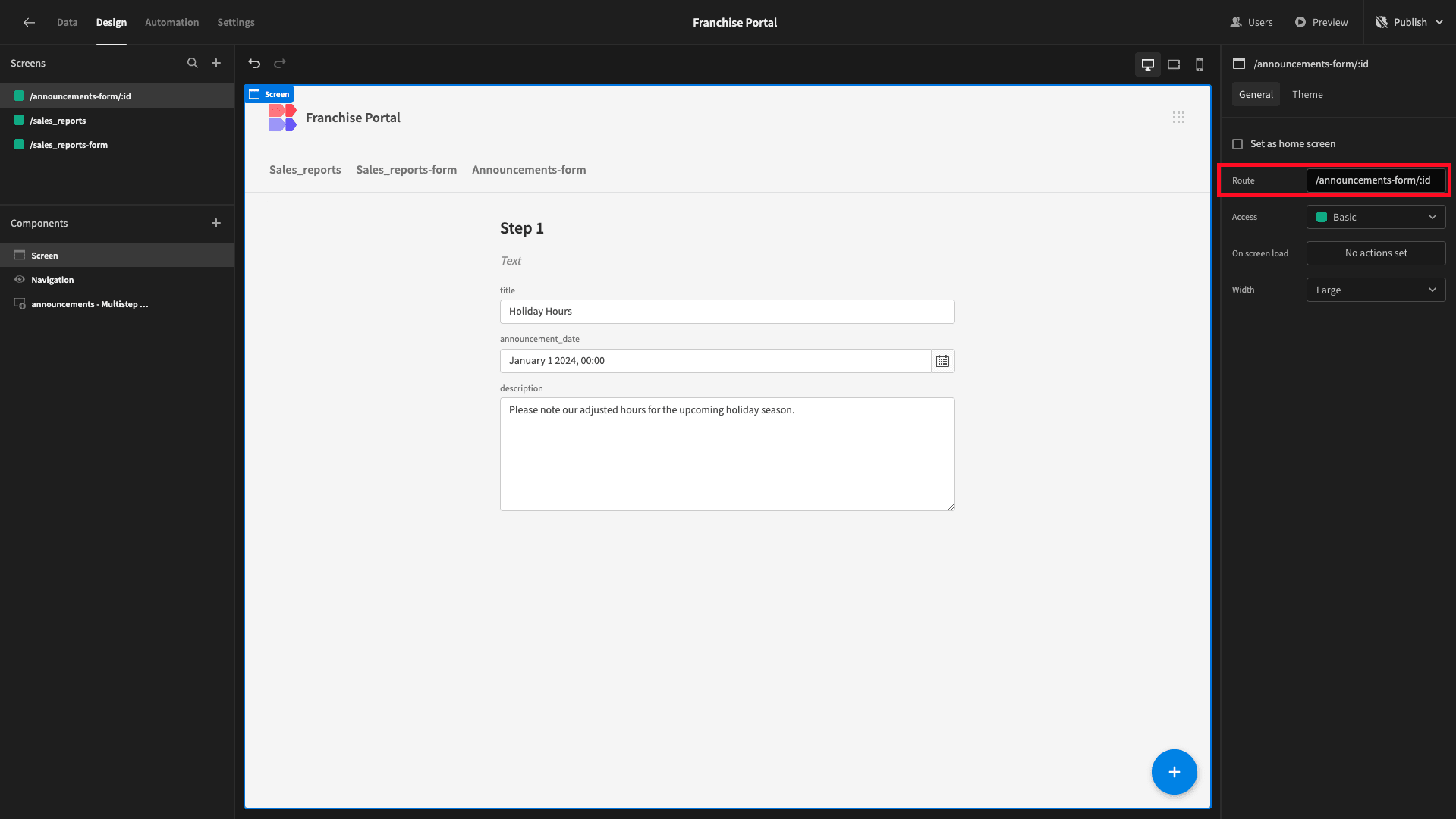
Task: Open Sales_reports navigation link
Action: coord(305,170)
